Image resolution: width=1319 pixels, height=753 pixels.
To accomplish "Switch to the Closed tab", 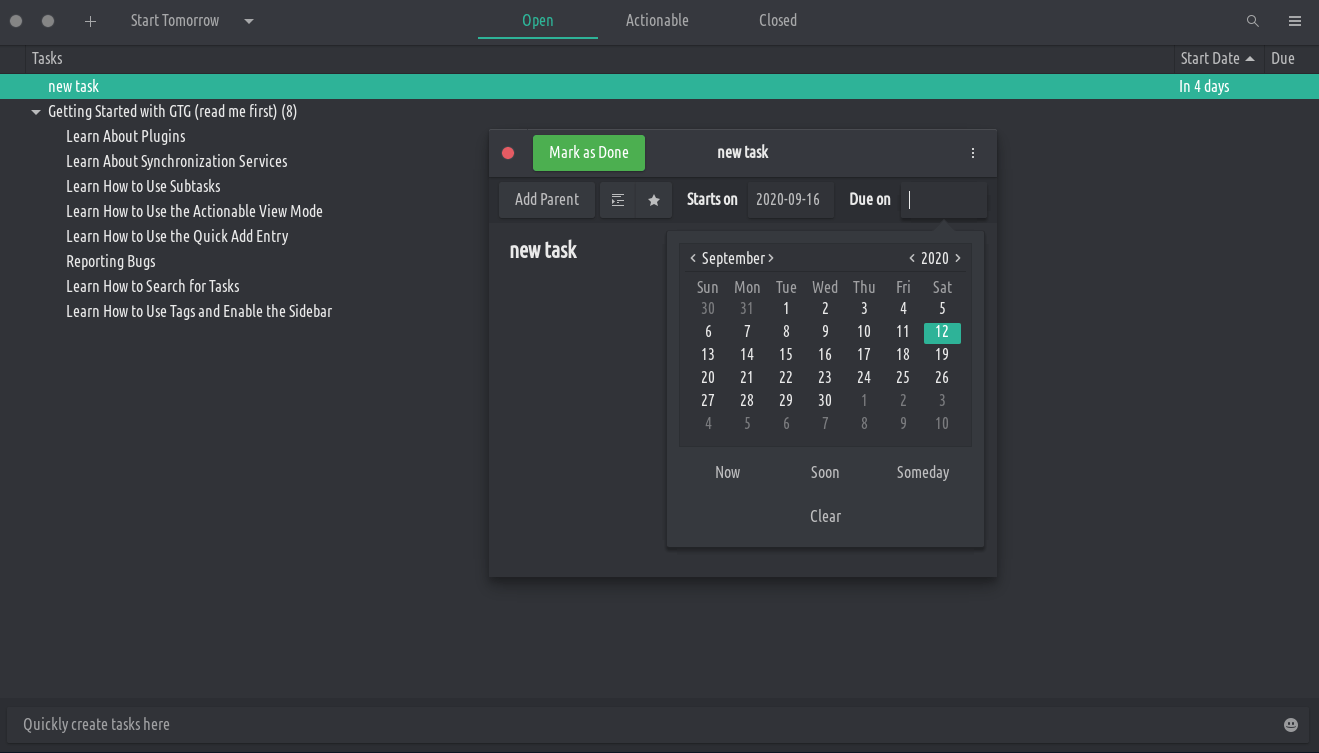I will click(x=778, y=21).
